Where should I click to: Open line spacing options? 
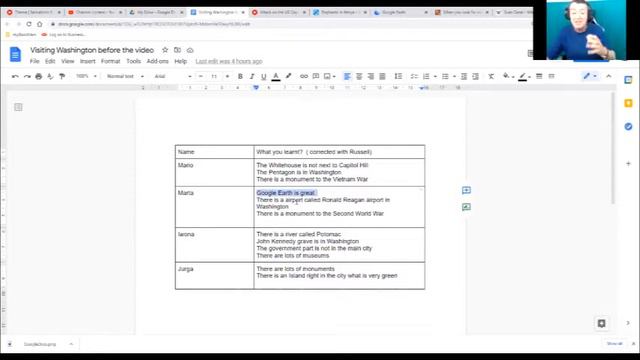pyautogui.click(x=398, y=76)
